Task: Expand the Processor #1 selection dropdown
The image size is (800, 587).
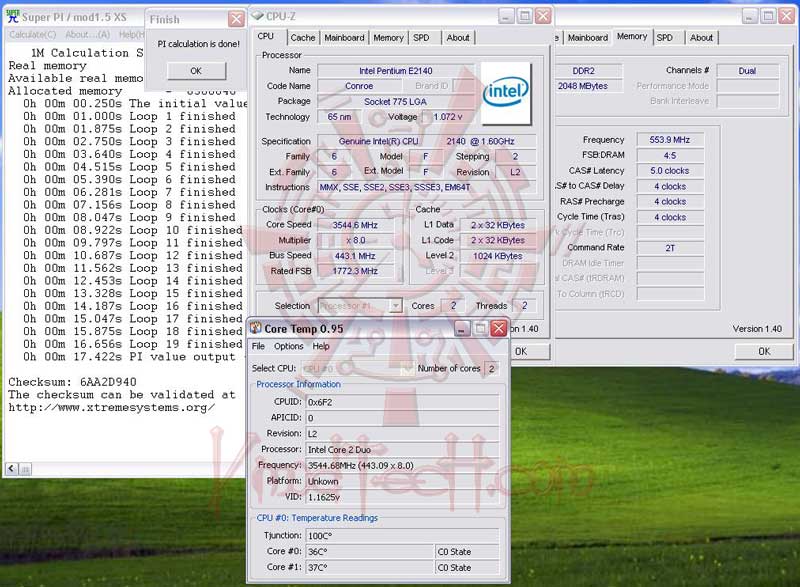Action: (x=395, y=305)
